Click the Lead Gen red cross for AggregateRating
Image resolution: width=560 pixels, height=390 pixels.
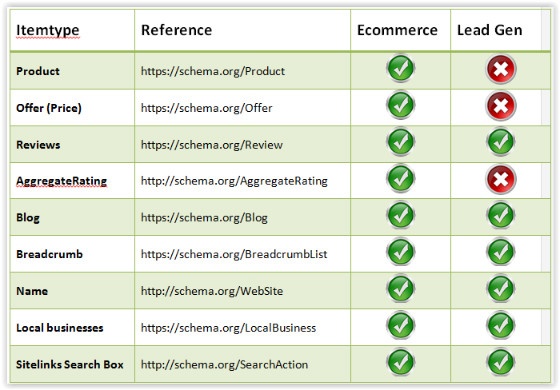pyautogui.click(x=501, y=179)
